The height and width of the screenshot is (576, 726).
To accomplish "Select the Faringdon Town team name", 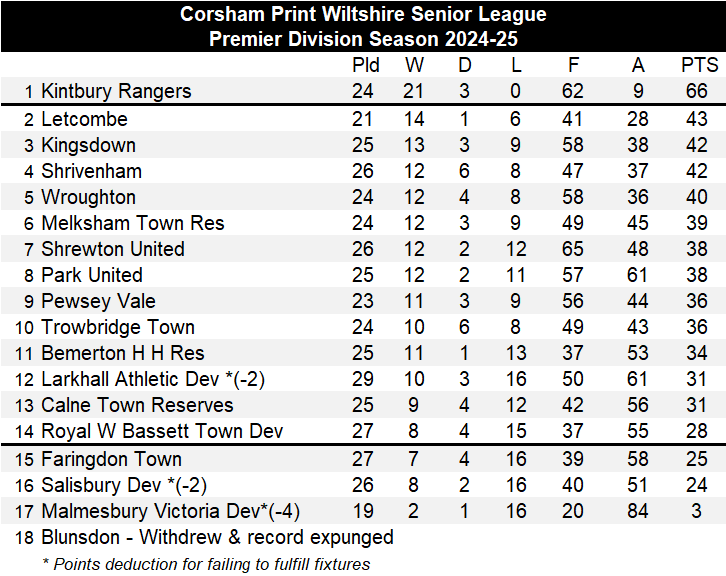I will point(111,459).
